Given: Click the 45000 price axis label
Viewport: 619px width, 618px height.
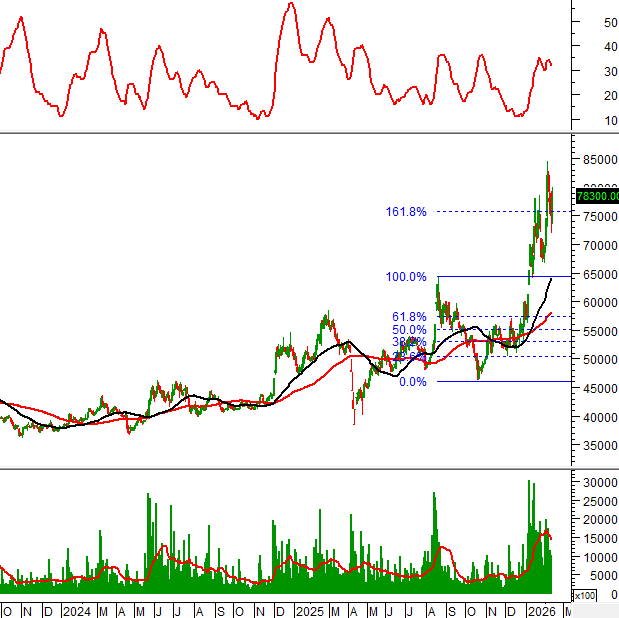Looking at the screenshot, I should (598, 389).
